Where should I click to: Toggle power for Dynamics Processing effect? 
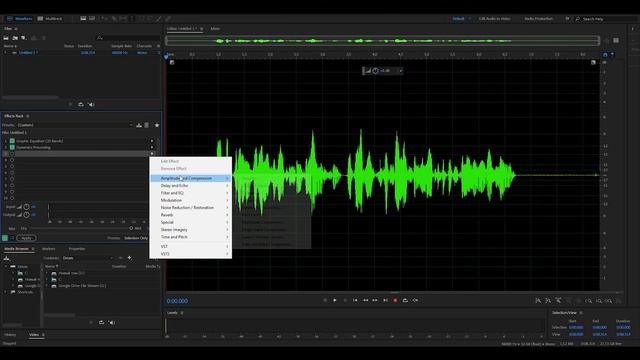(12, 147)
